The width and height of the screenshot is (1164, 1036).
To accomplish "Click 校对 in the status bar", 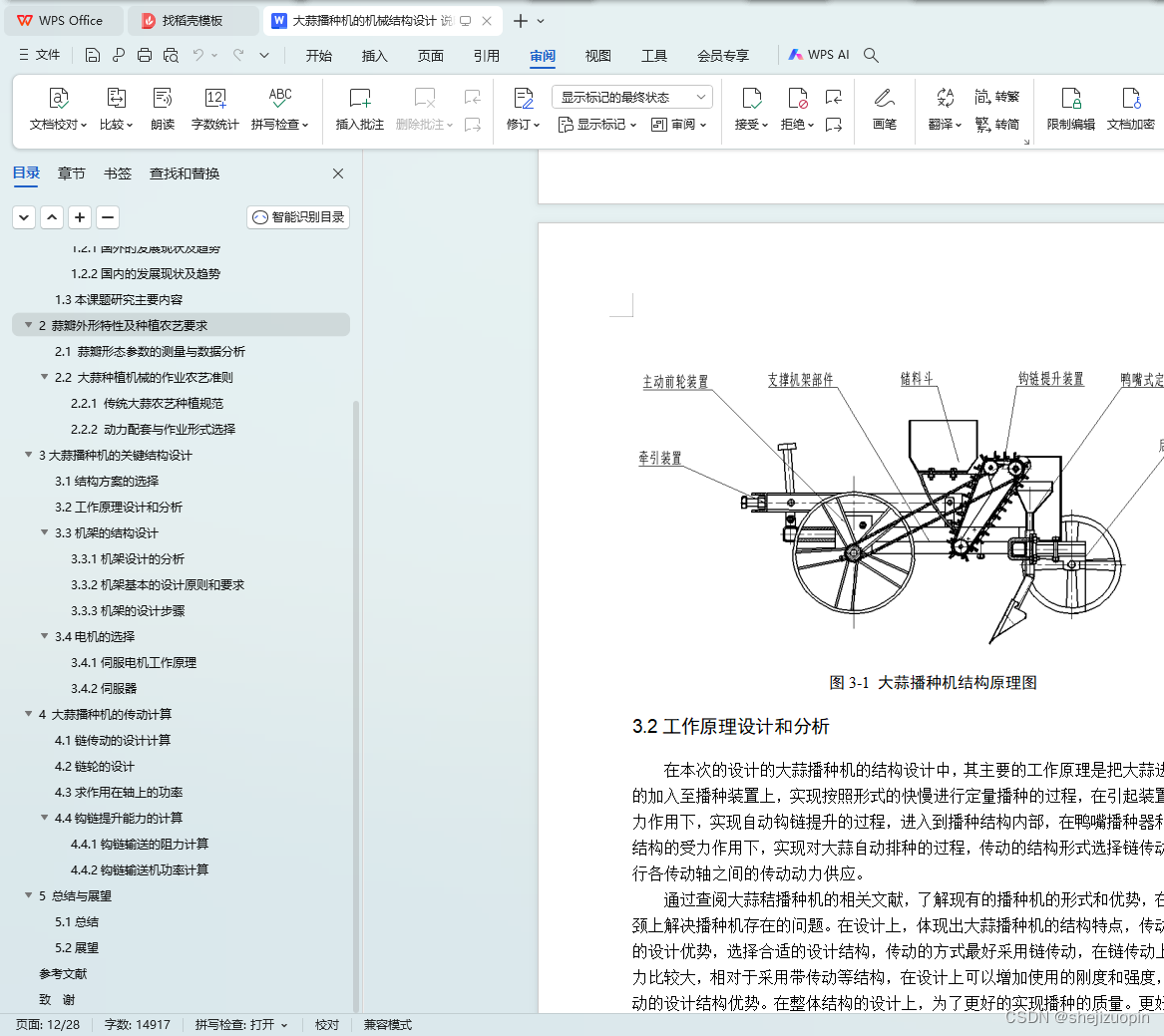I will click(326, 1024).
